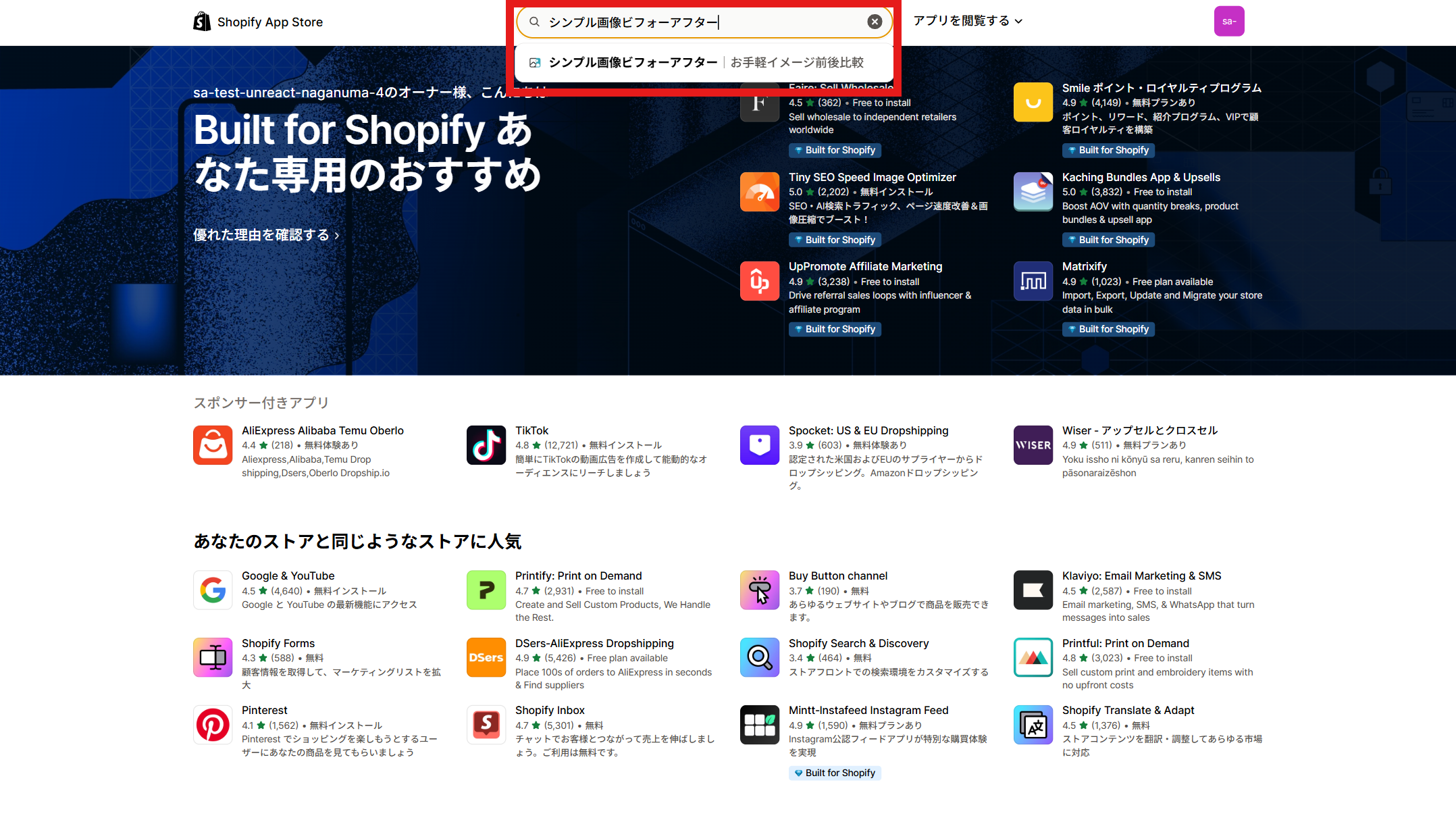Image resolution: width=1456 pixels, height=816 pixels.
Task: Open the Matrixify app icon
Action: tap(1033, 280)
